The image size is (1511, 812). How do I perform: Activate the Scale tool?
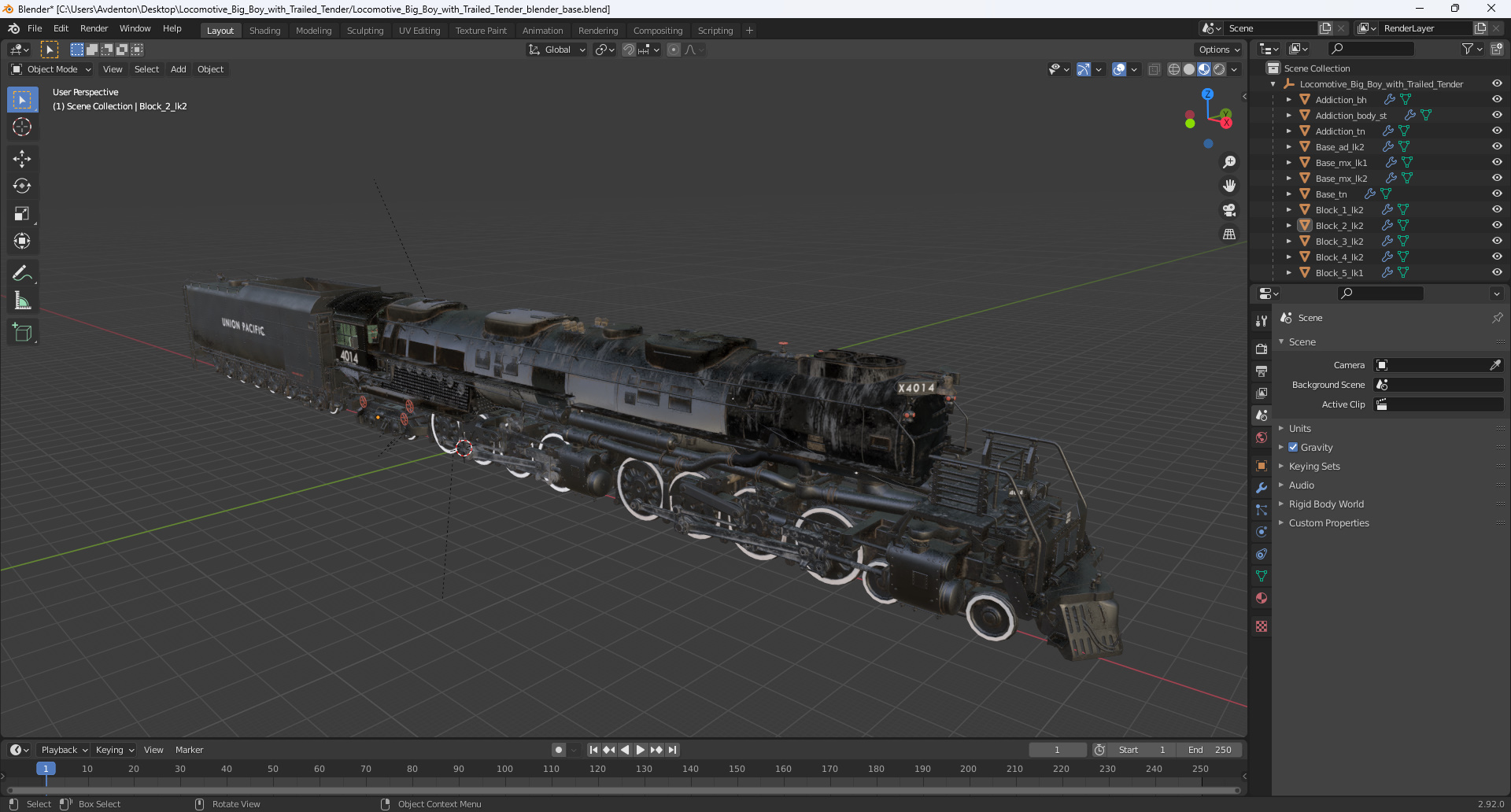point(22,213)
